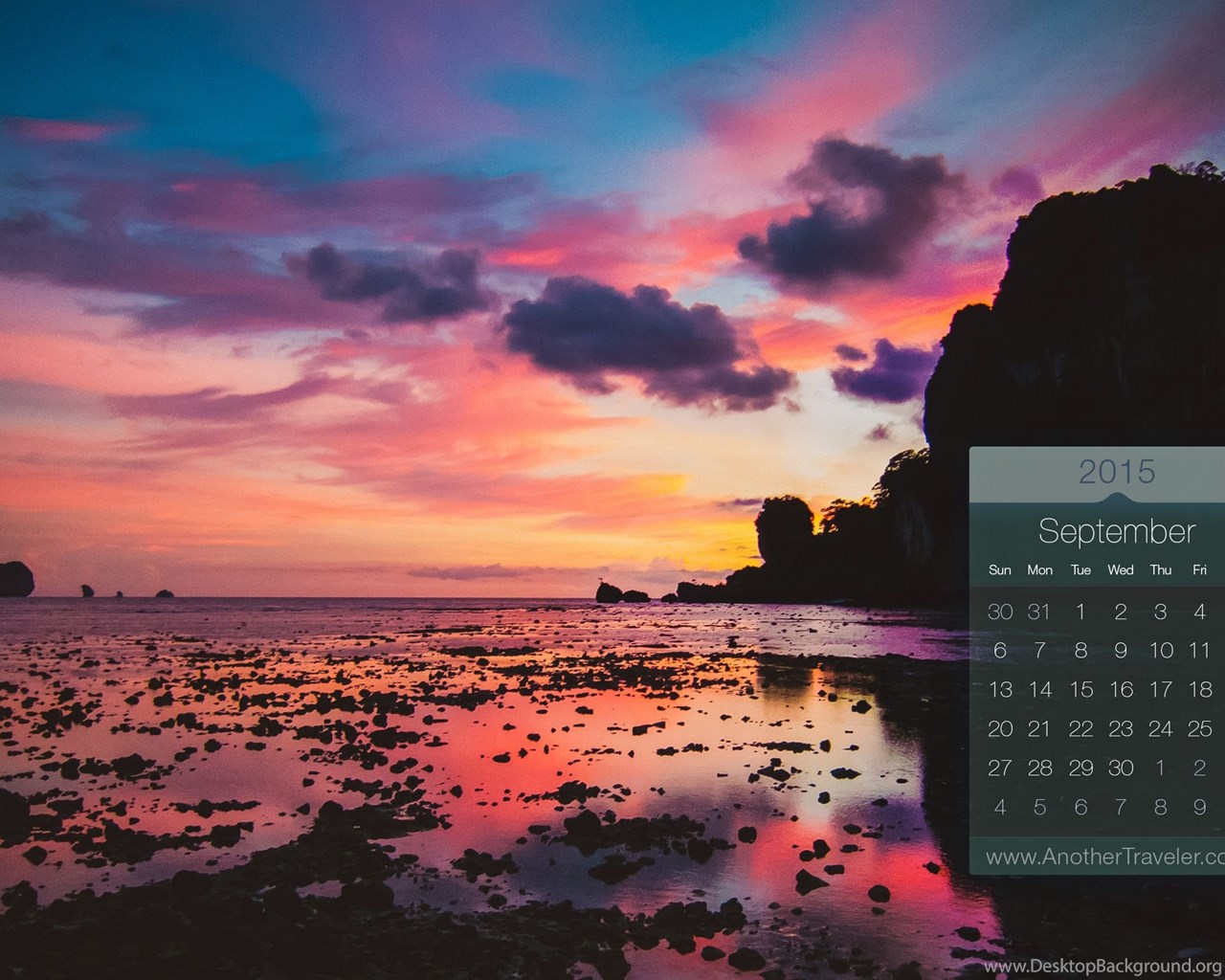
Task: Click date 13 in the Sunday column
Action: (1000, 689)
